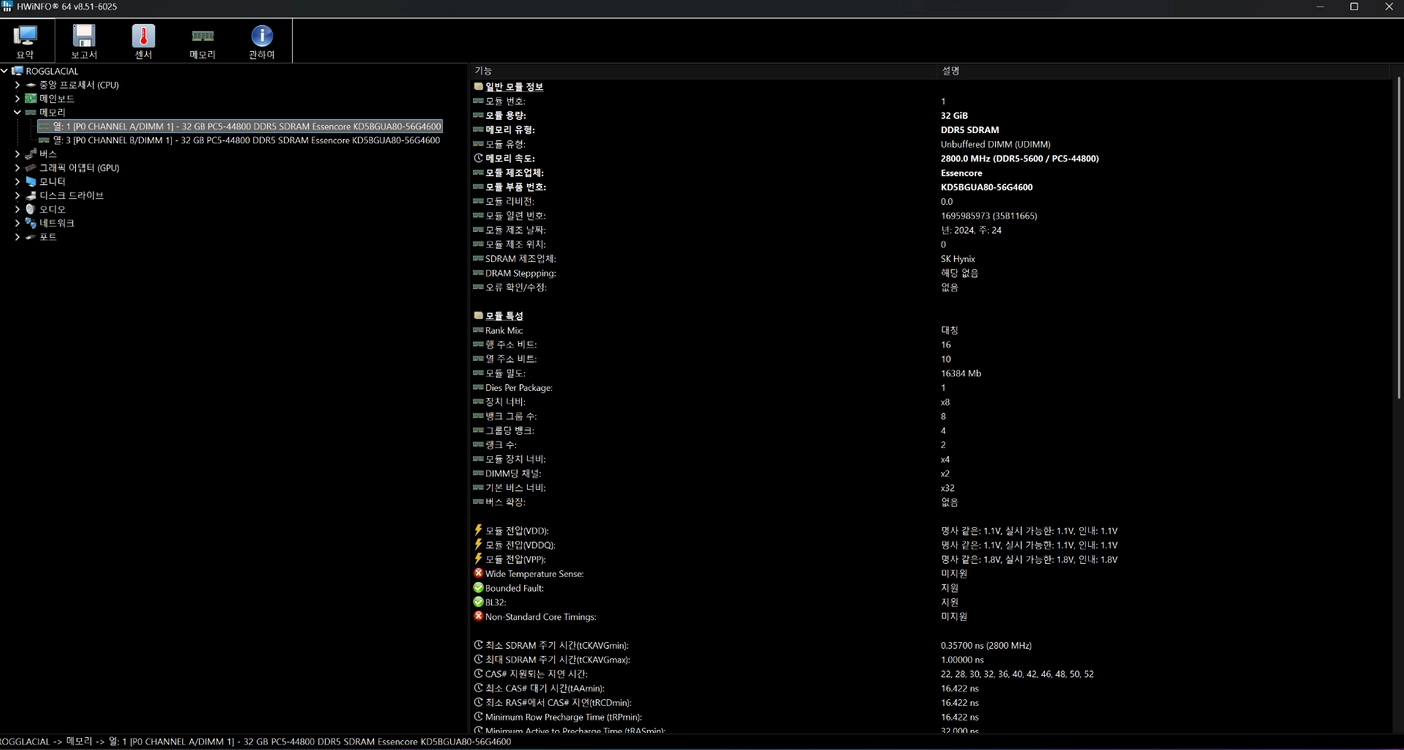Select the 모니터 tree node
This screenshot has height=750, width=1404.
click(x=52, y=182)
